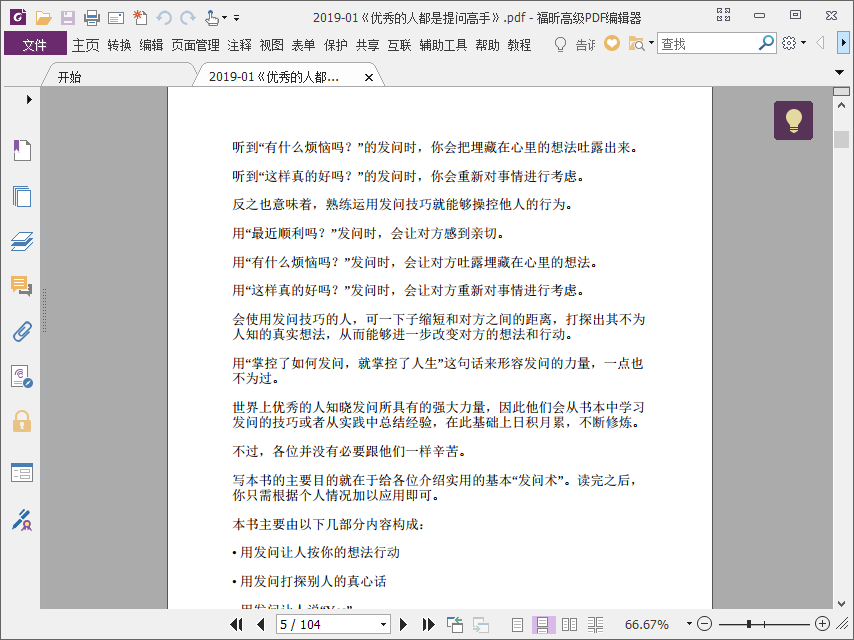Open the 帮助 tab
The image size is (854, 640).
pyautogui.click(x=487, y=45)
